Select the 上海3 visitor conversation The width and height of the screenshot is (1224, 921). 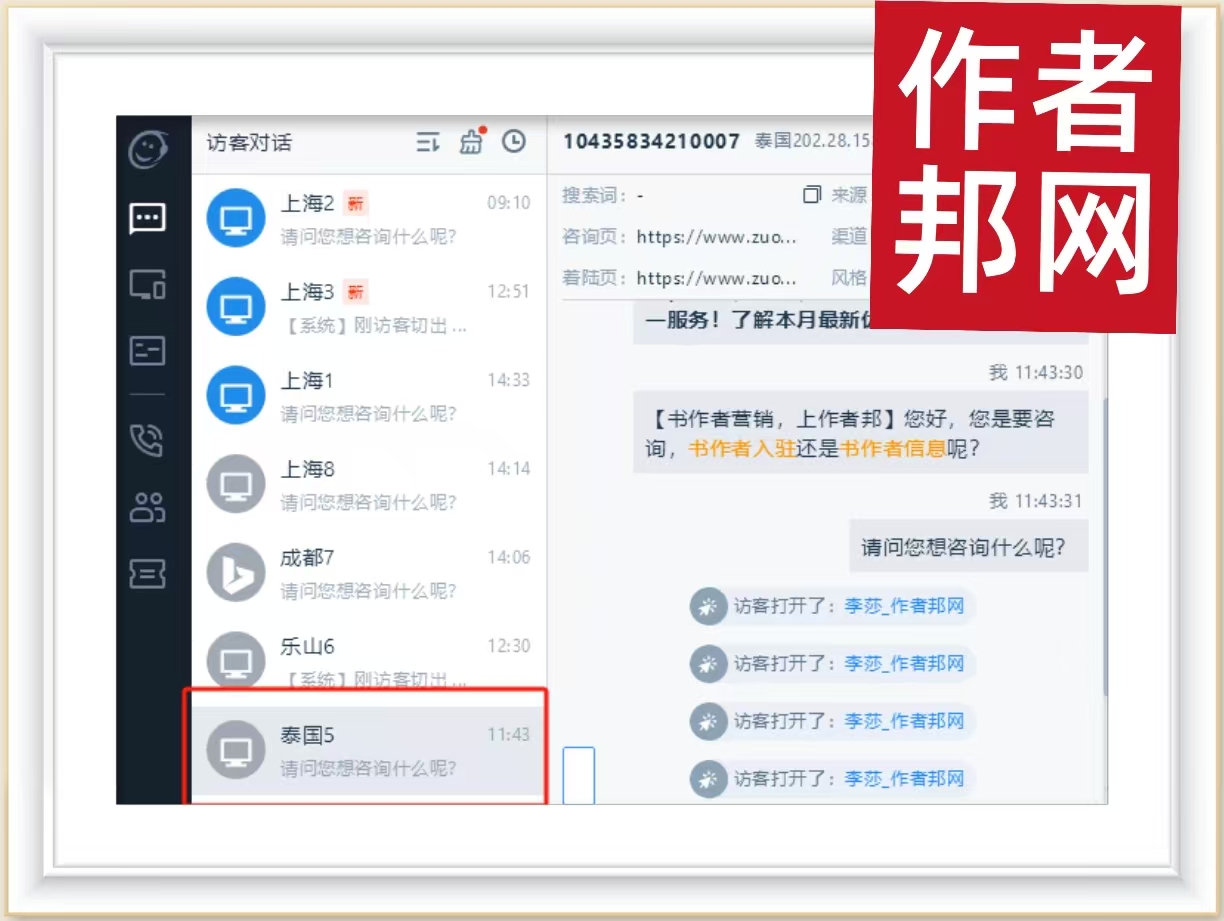click(x=368, y=307)
